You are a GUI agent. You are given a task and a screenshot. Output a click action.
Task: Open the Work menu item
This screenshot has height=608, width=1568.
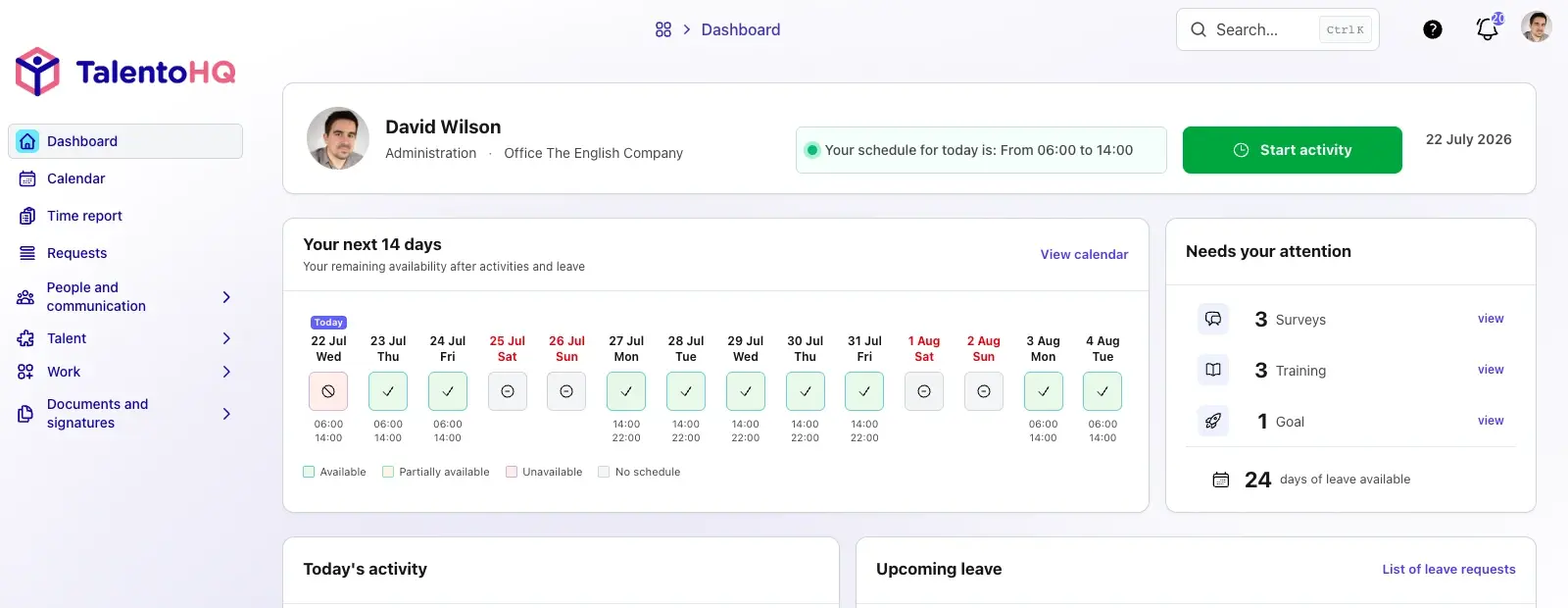(x=125, y=372)
